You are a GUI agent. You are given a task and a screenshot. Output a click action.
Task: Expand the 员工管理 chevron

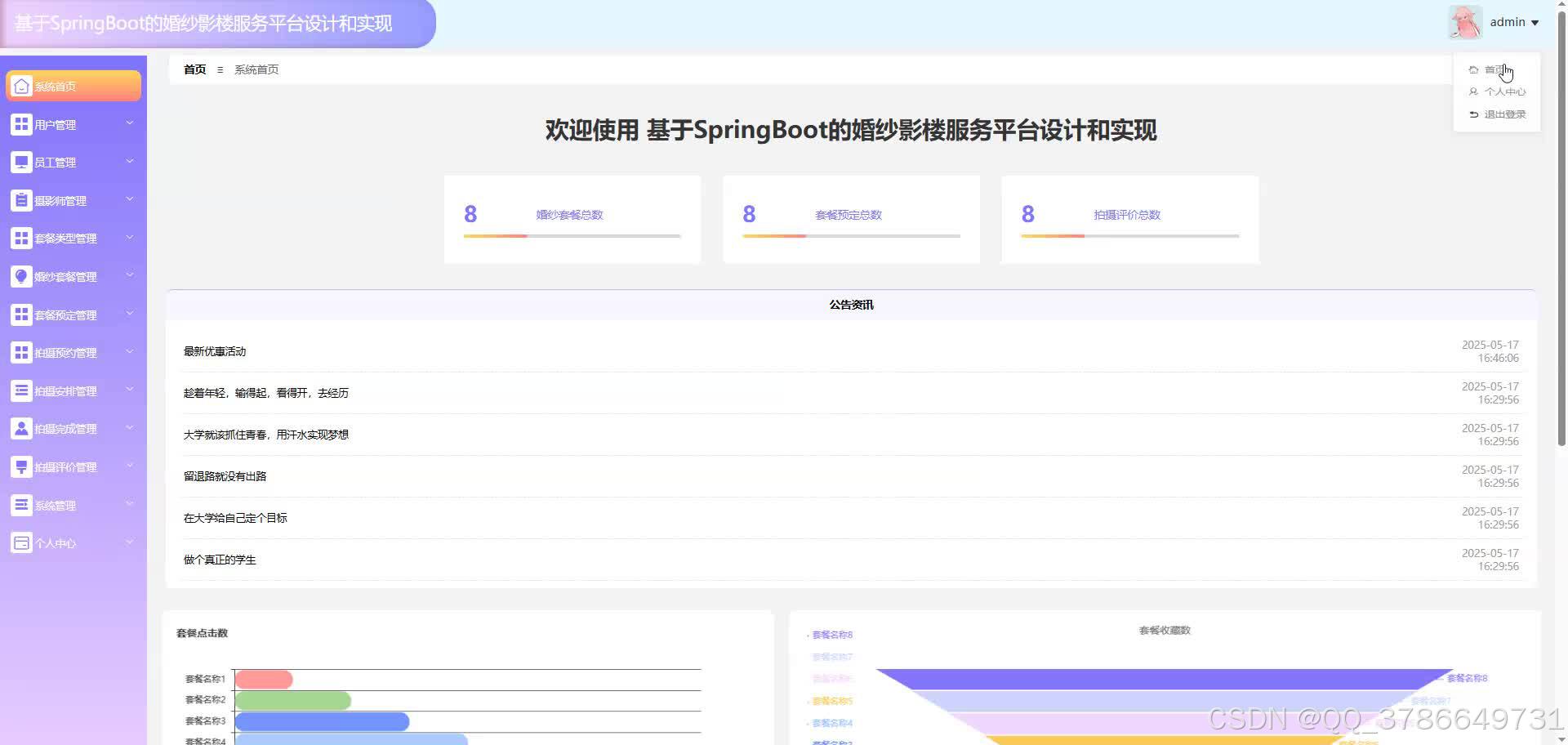[x=129, y=161]
